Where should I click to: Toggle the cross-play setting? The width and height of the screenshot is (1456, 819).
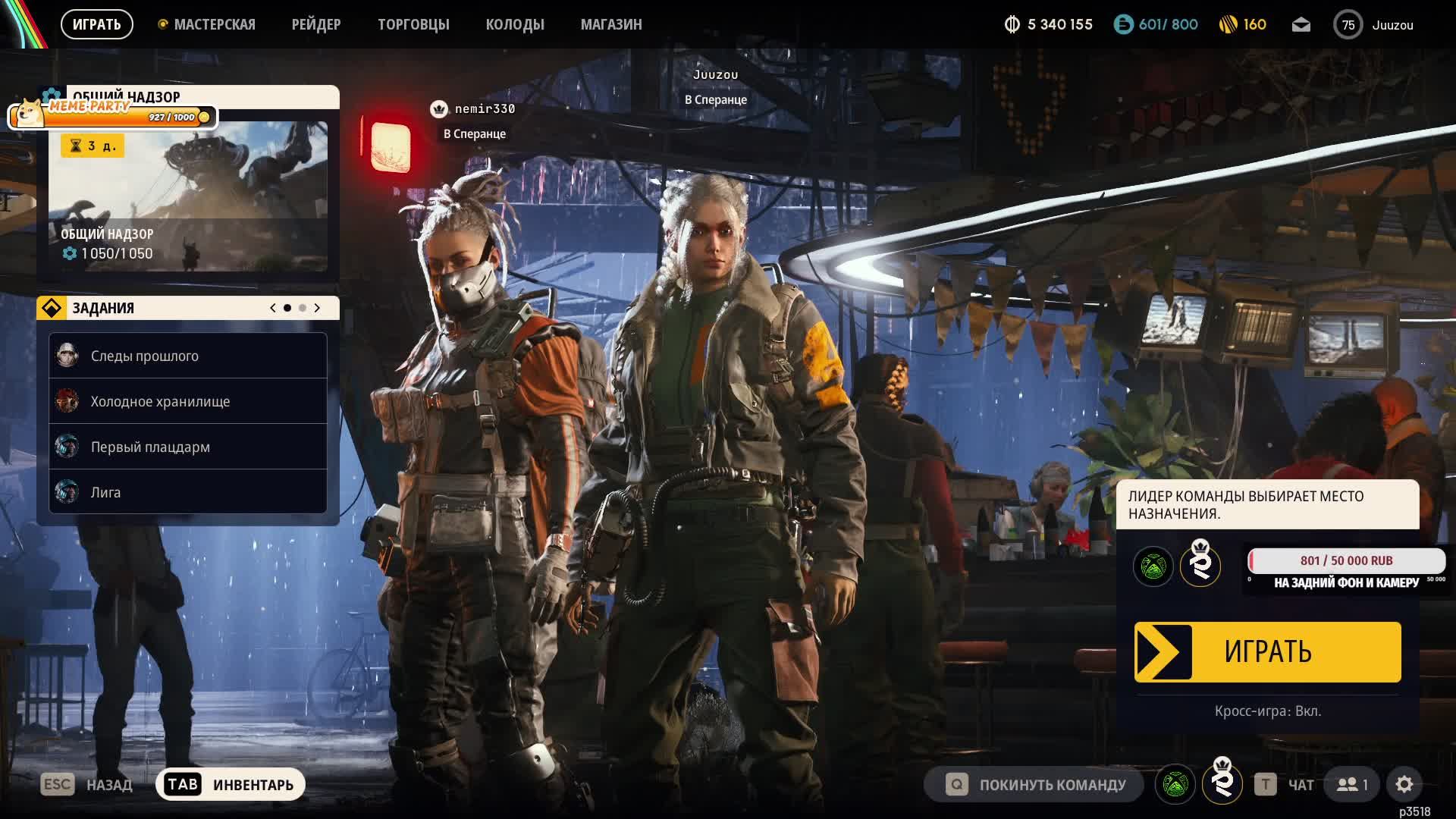1267,711
